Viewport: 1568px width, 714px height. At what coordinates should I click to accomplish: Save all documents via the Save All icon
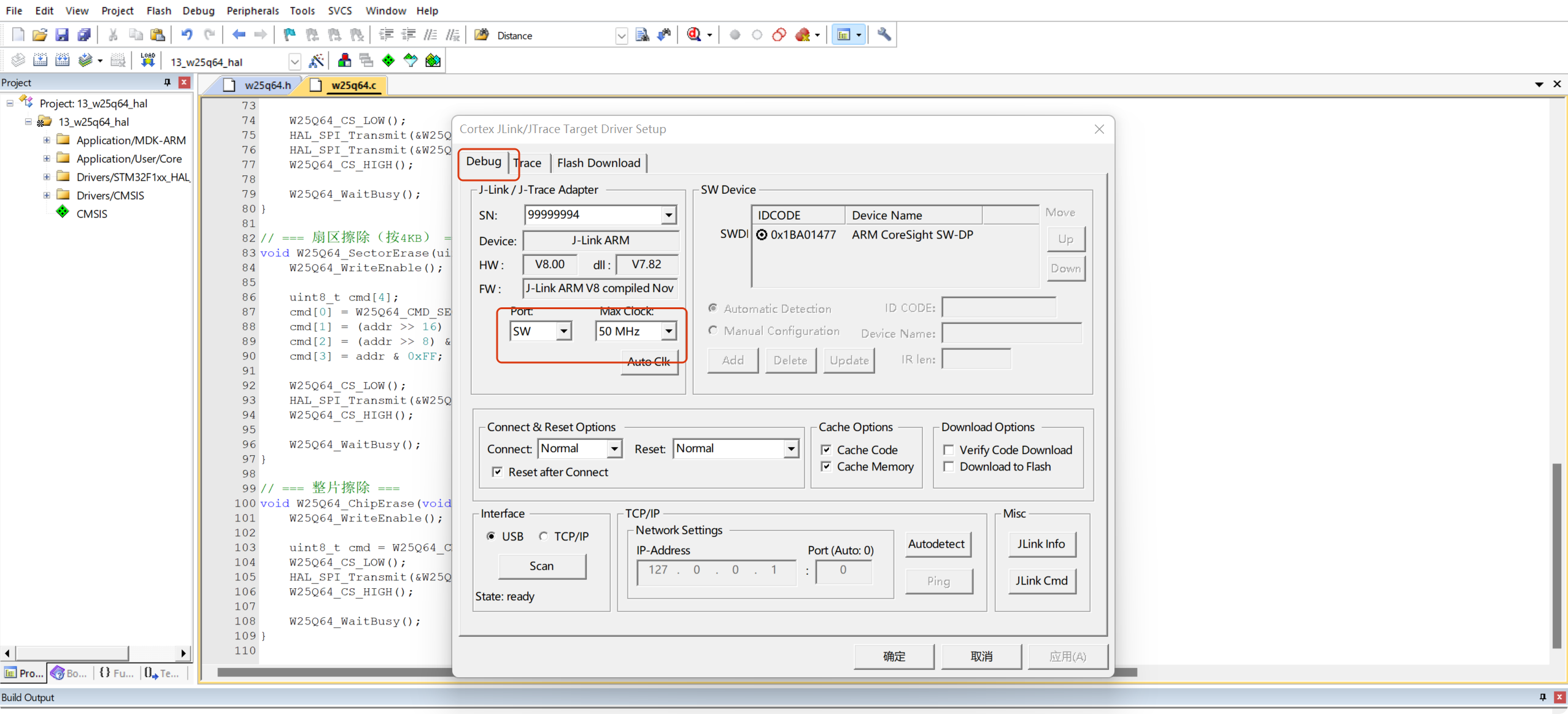click(84, 34)
